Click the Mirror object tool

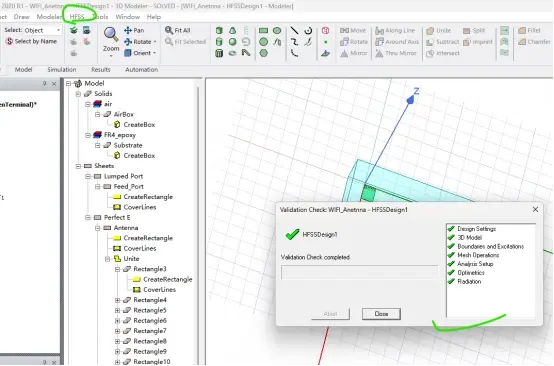pos(354,53)
